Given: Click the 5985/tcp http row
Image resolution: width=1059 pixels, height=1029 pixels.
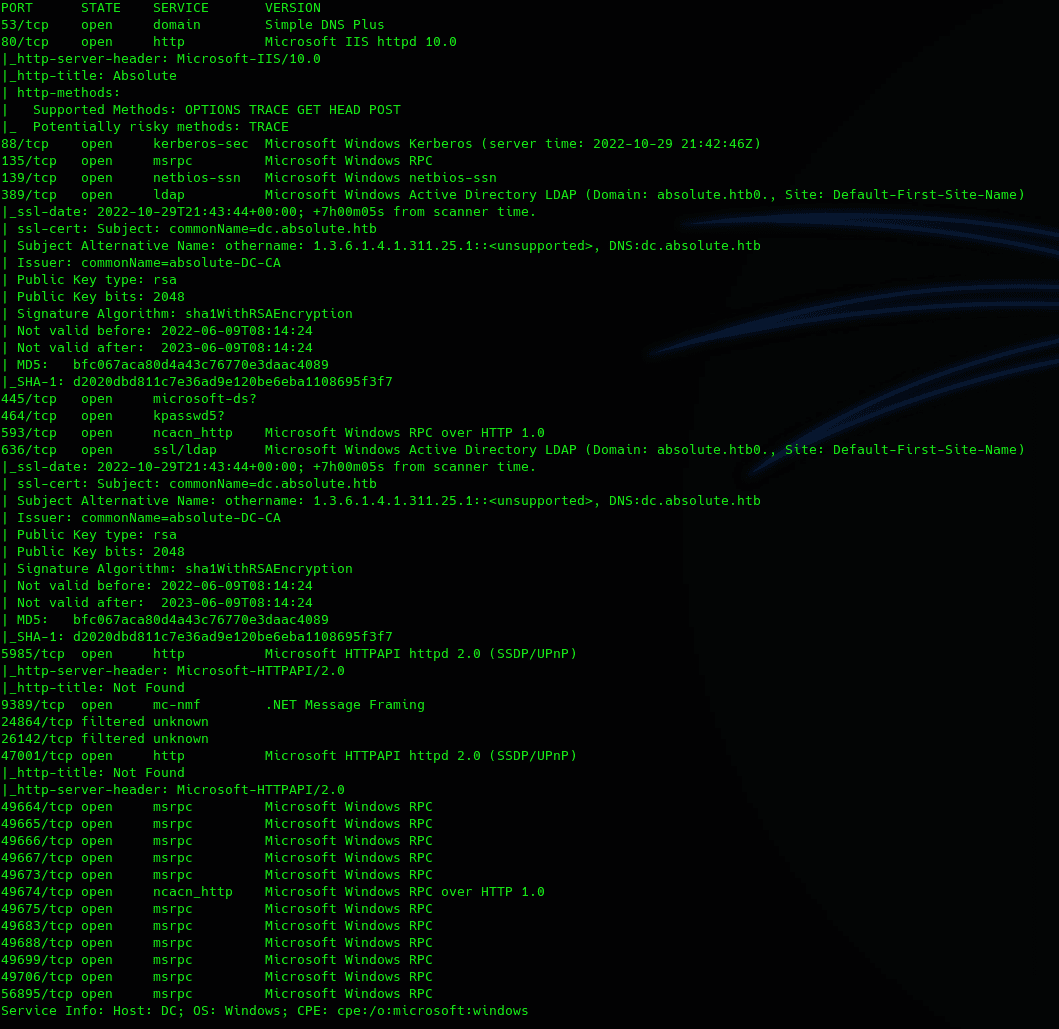Looking at the screenshot, I should coord(289,654).
